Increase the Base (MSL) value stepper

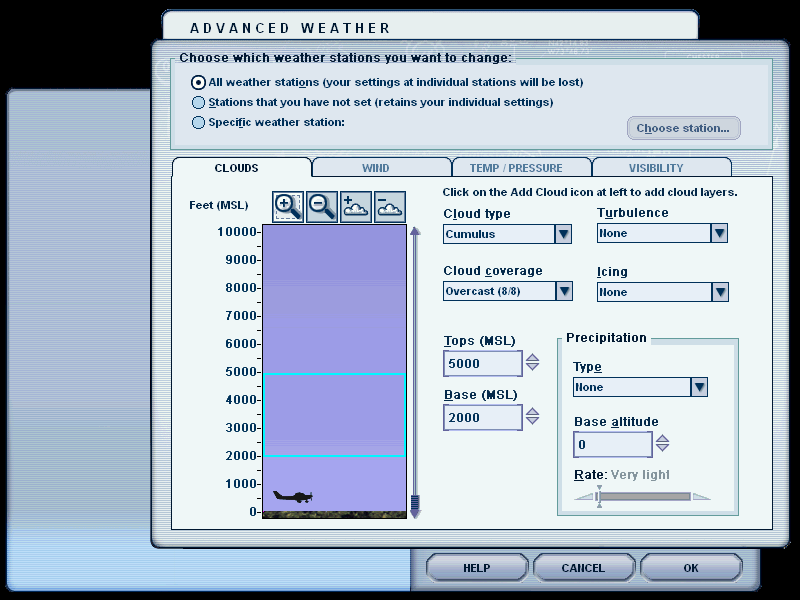click(532, 412)
